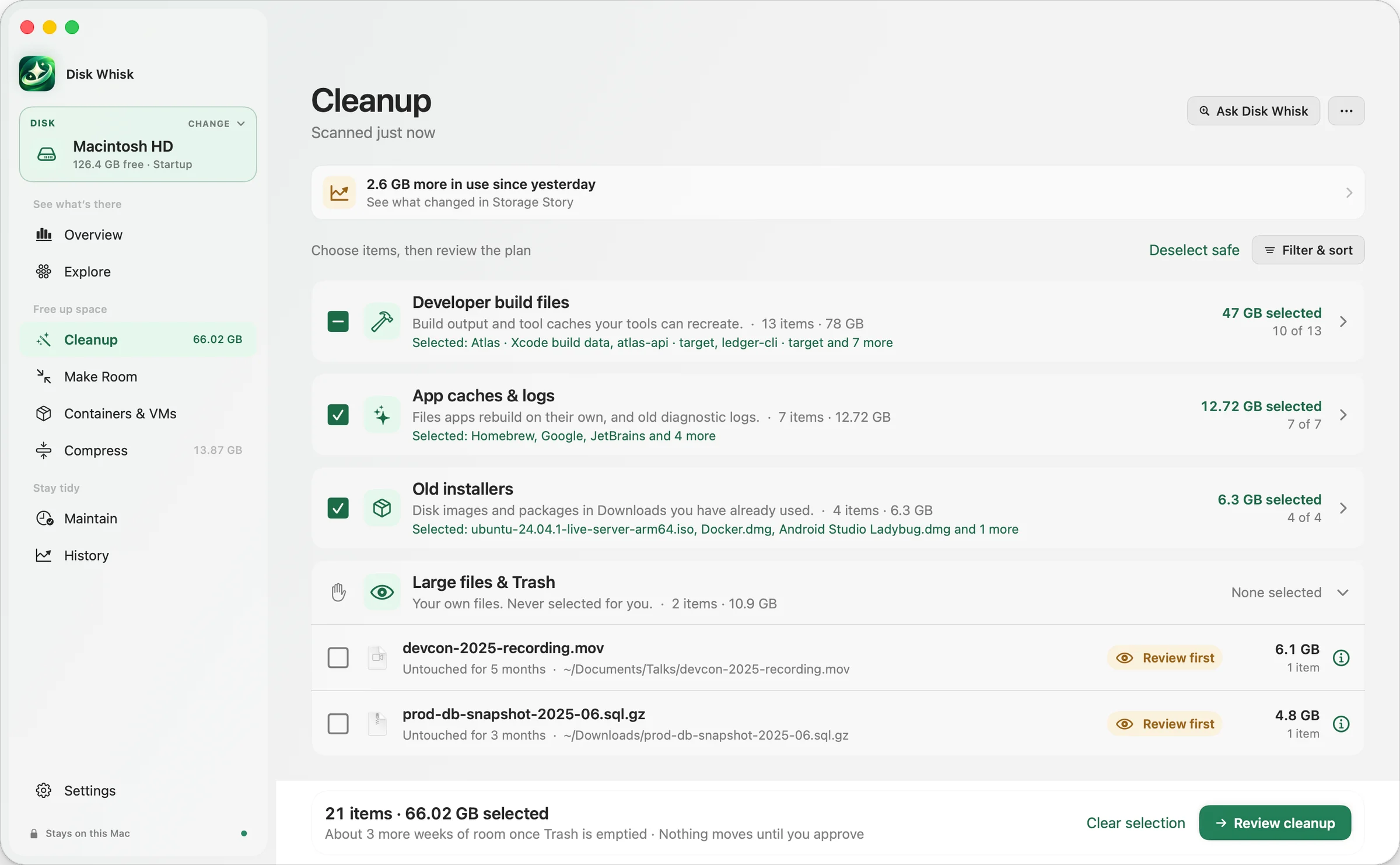This screenshot has width=1400, height=865.
Task: Click the Explore flower icon
Action: pos(44,271)
